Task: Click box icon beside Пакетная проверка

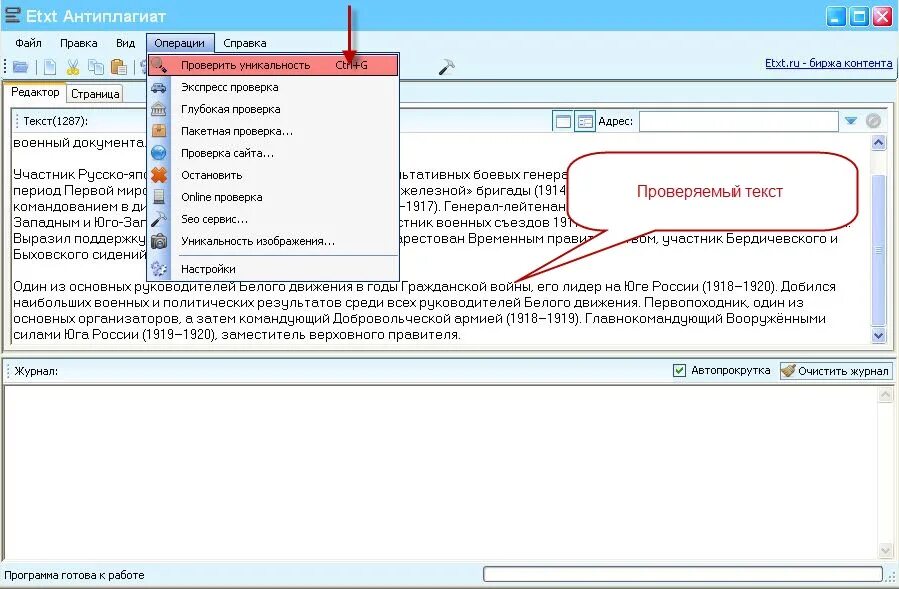Action: tap(159, 131)
